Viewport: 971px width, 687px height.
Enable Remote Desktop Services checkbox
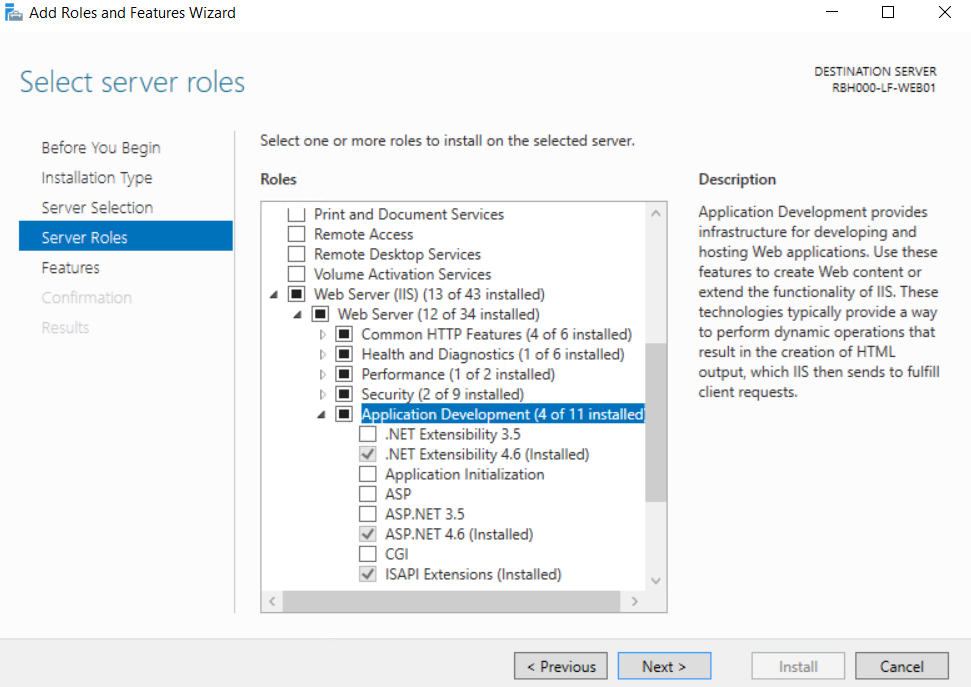pyautogui.click(x=297, y=254)
